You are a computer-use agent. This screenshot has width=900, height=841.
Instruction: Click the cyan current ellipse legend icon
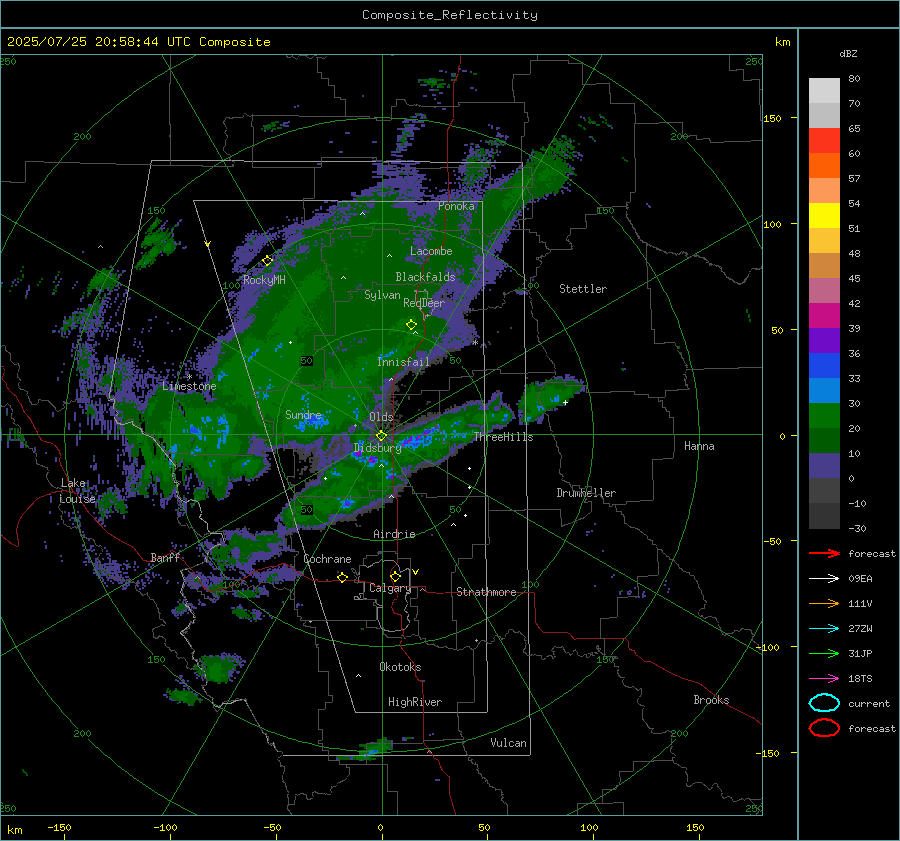pyautogui.click(x=824, y=703)
